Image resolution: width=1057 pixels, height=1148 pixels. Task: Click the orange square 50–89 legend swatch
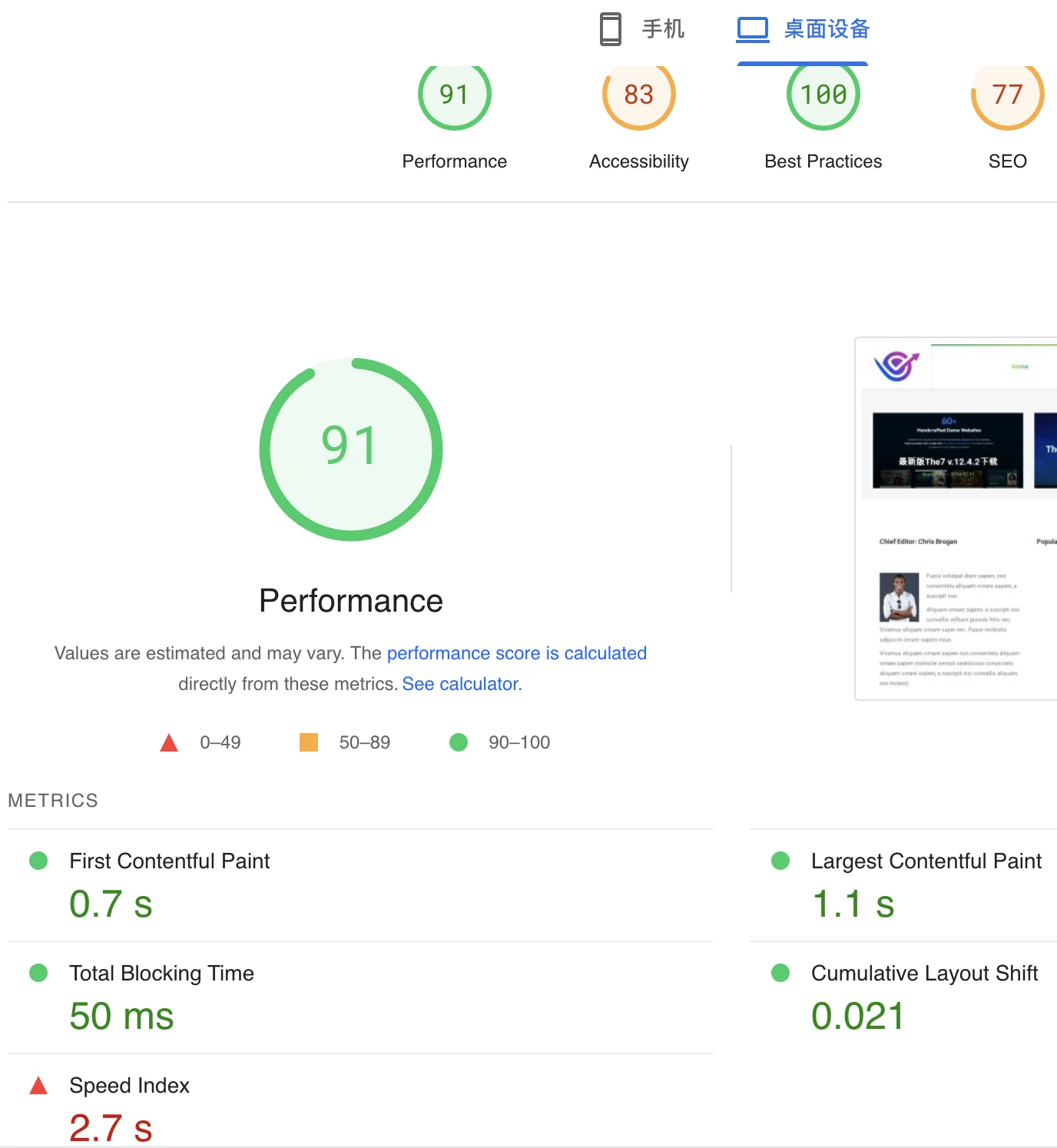pyautogui.click(x=309, y=742)
